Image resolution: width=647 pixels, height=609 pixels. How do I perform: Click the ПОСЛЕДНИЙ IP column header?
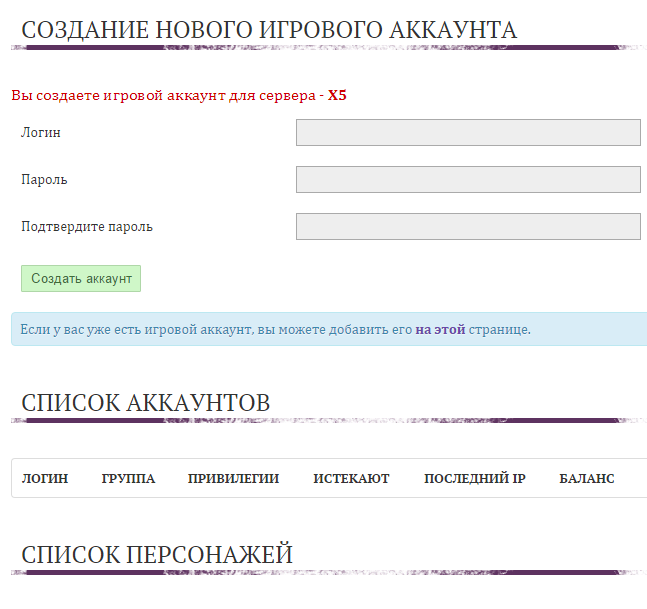pyautogui.click(x=475, y=478)
